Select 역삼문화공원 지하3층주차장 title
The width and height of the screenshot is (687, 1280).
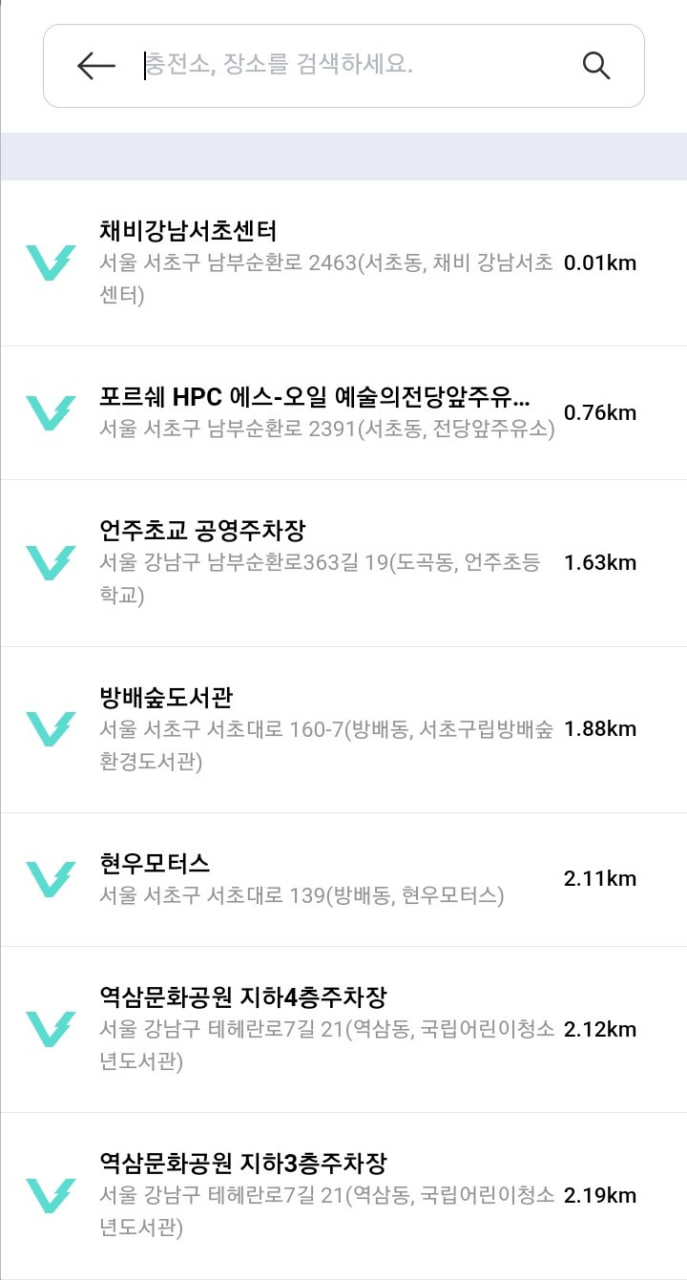[x=243, y=1163]
